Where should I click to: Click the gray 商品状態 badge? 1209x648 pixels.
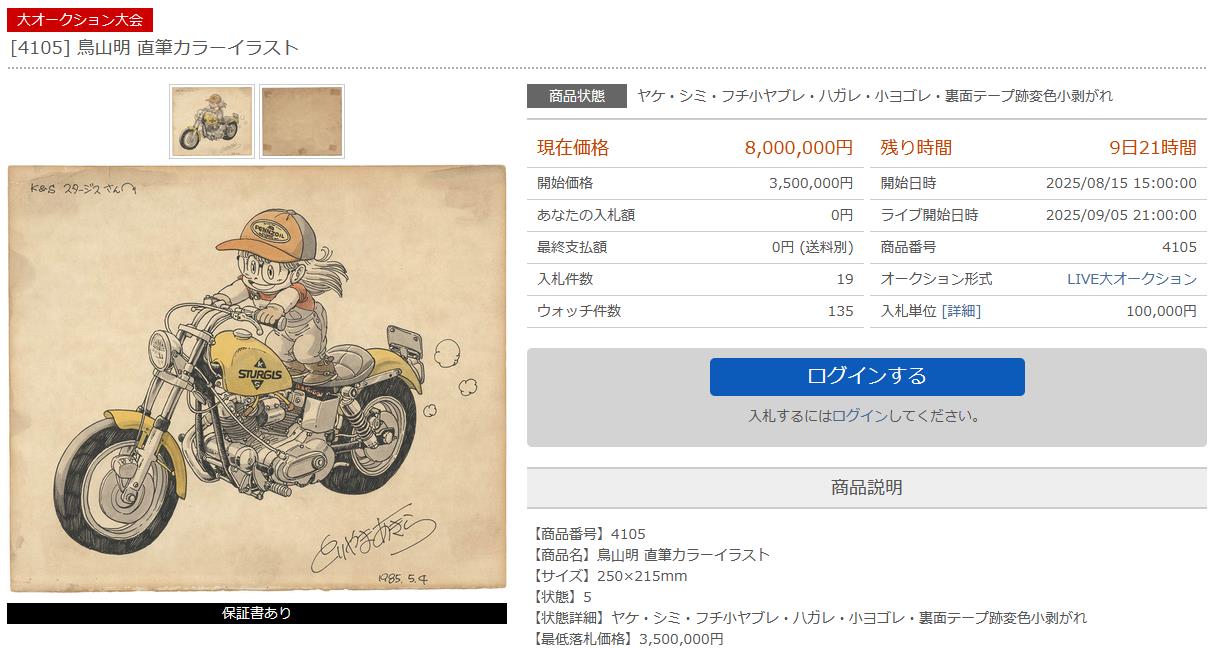coord(577,96)
